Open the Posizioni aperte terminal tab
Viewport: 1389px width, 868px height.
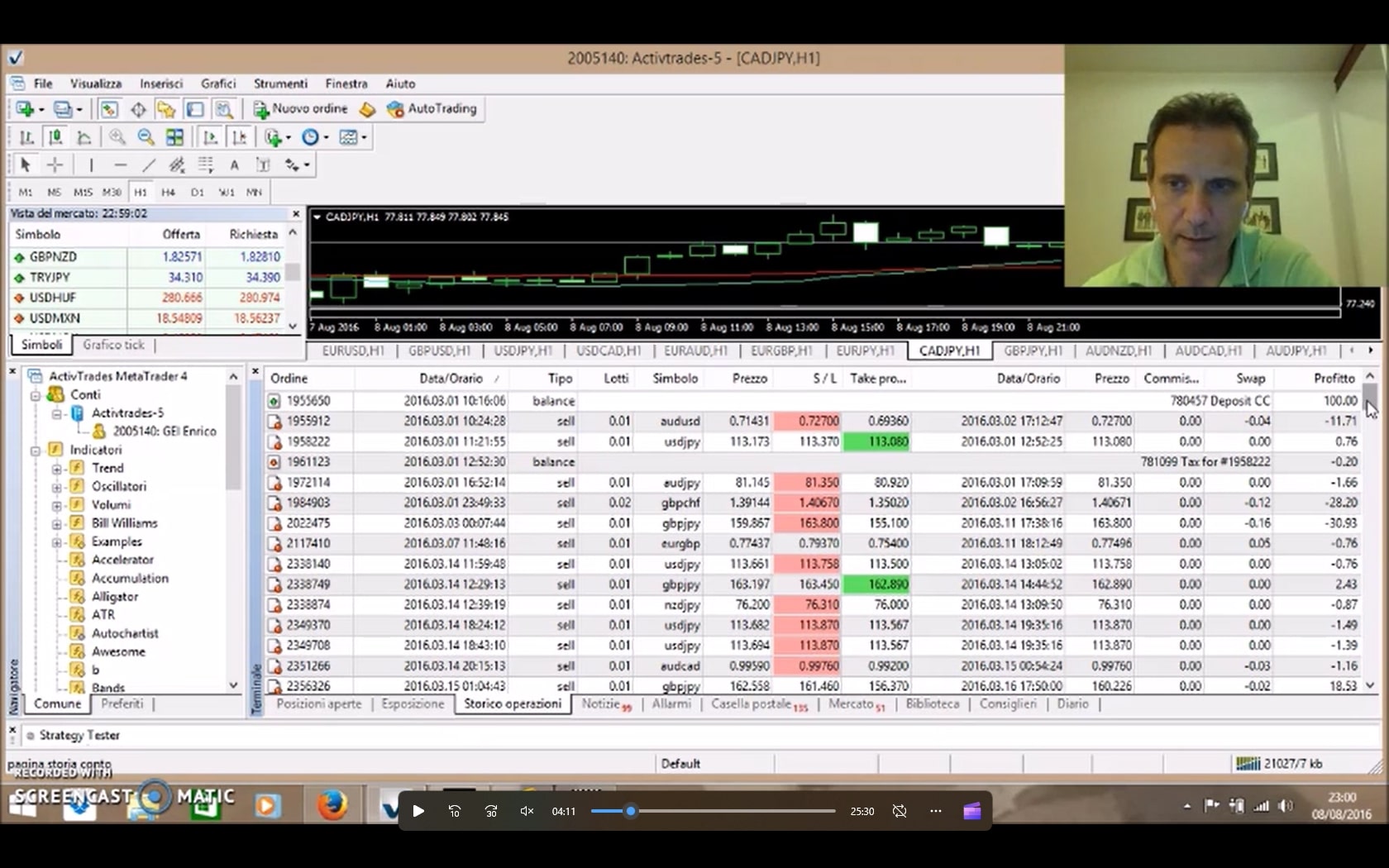click(x=319, y=704)
